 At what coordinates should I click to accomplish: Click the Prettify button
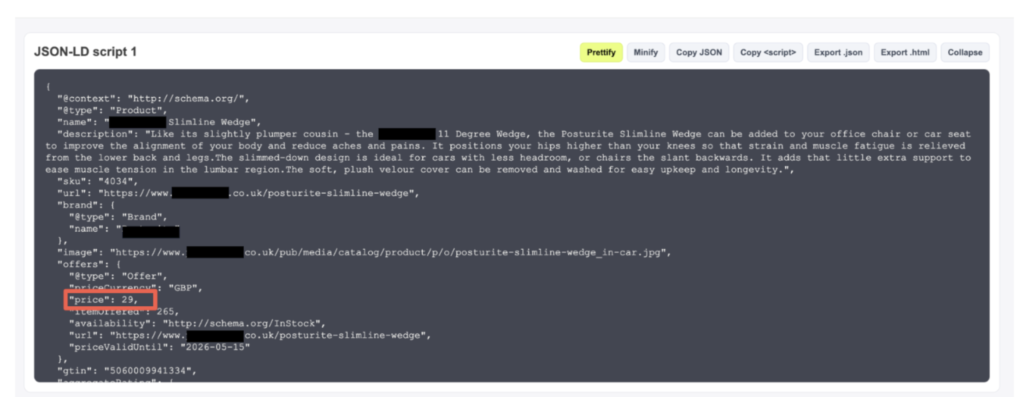tap(601, 53)
